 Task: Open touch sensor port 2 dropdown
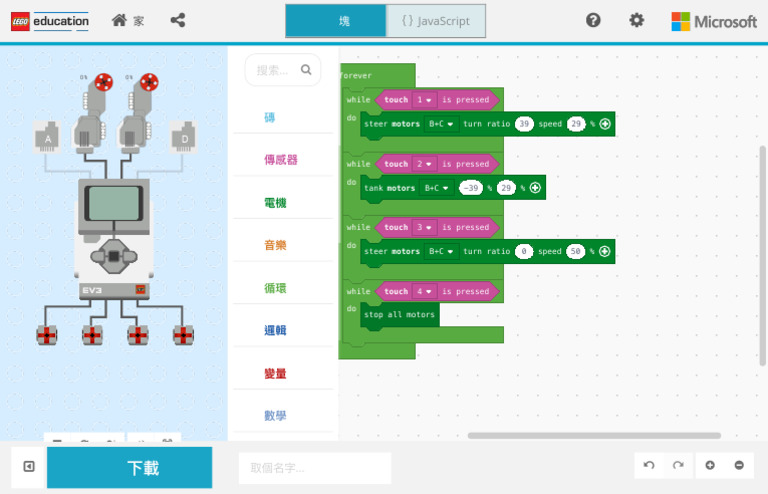(424, 164)
